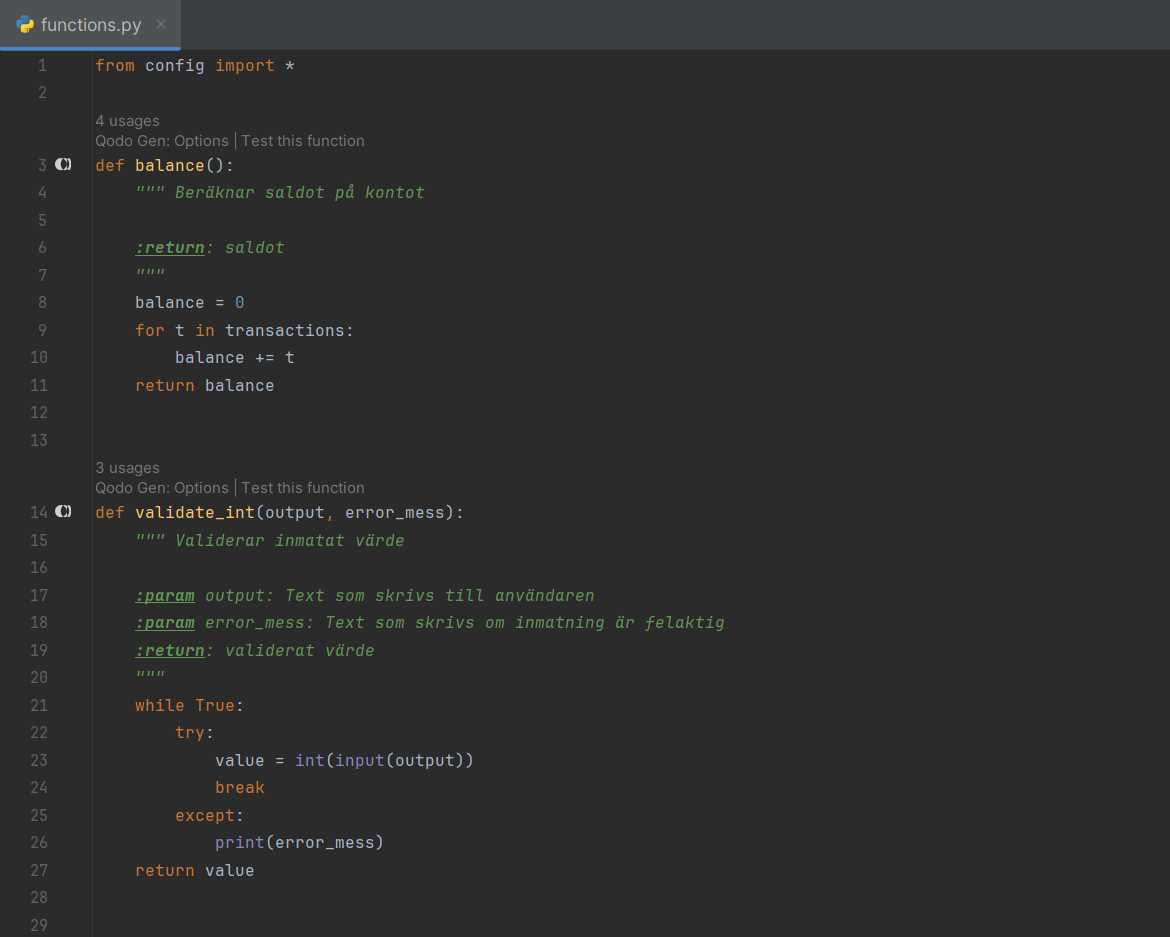Click the Python file icon on the tab
The height and width of the screenshot is (937, 1170).
coord(25,25)
